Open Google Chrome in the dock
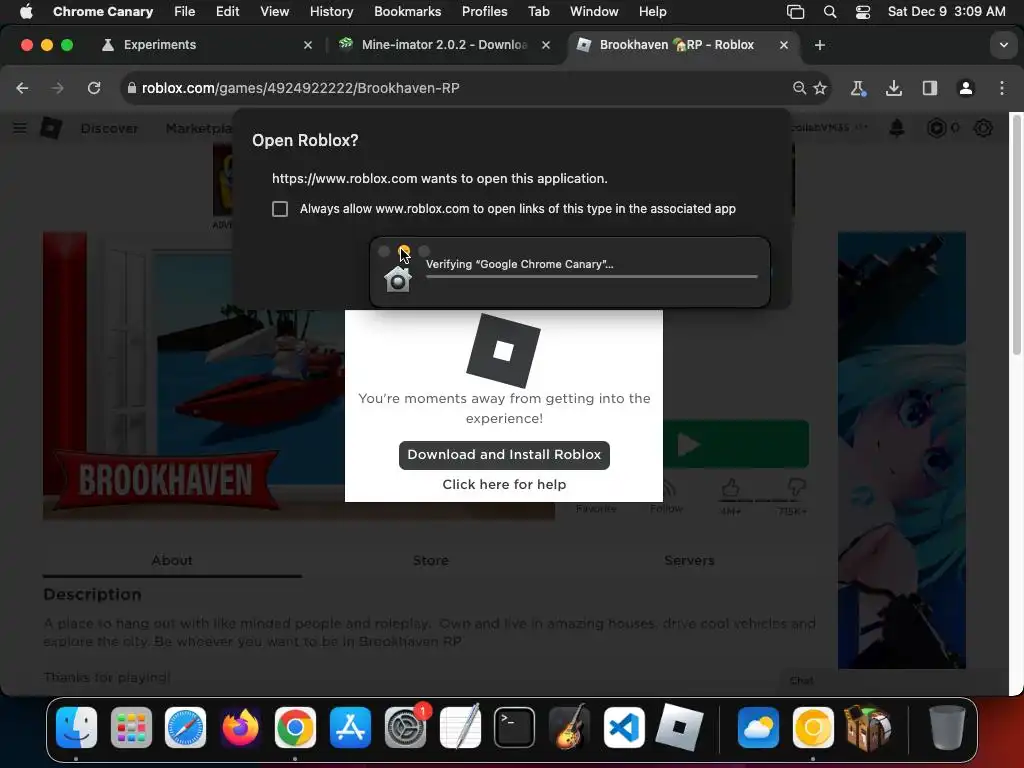Screen dimensions: 1024x768 [x=295, y=727]
